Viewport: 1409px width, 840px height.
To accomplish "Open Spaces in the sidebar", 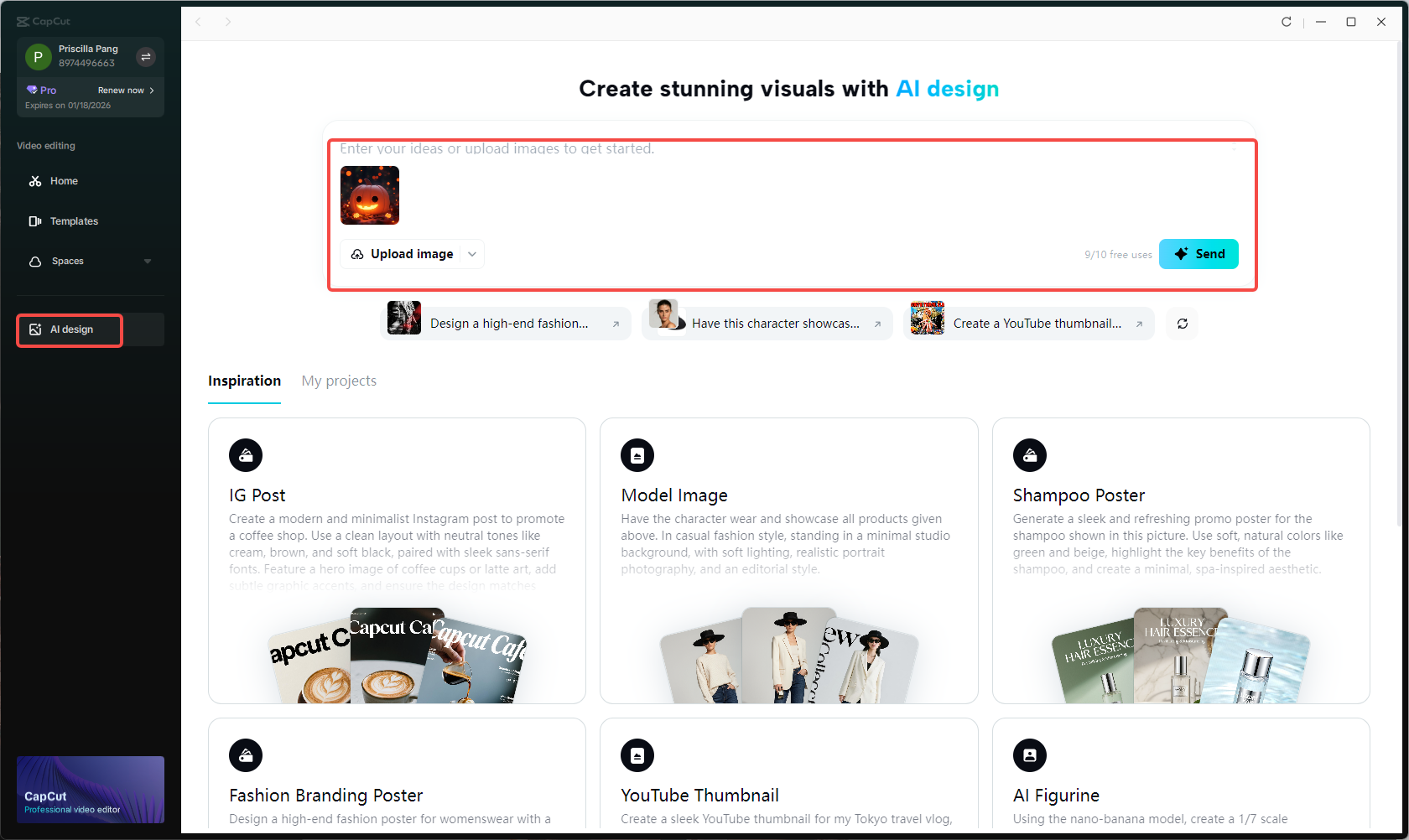I will point(67,260).
